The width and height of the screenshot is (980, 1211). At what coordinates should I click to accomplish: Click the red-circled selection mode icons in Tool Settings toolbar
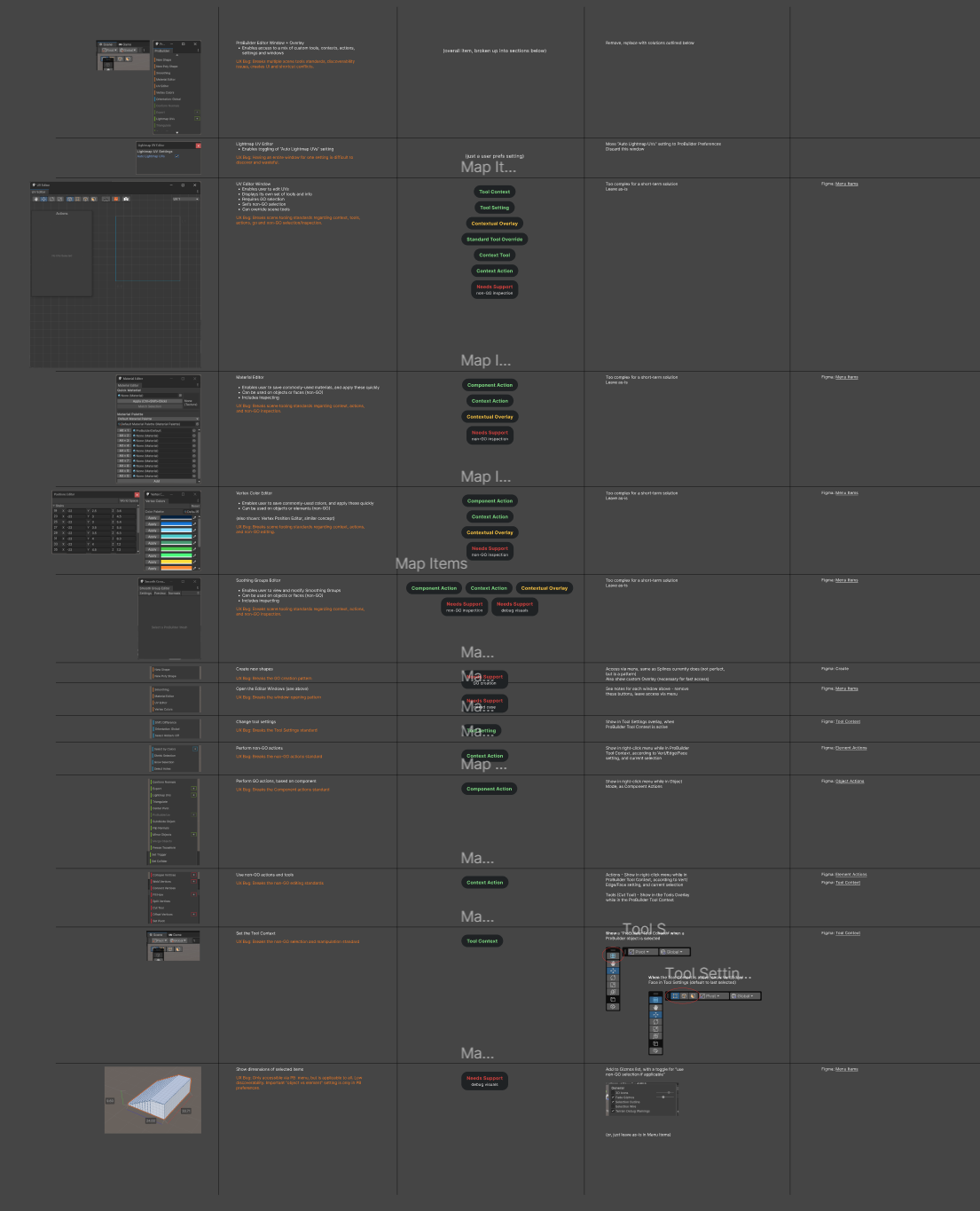(x=684, y=995)
